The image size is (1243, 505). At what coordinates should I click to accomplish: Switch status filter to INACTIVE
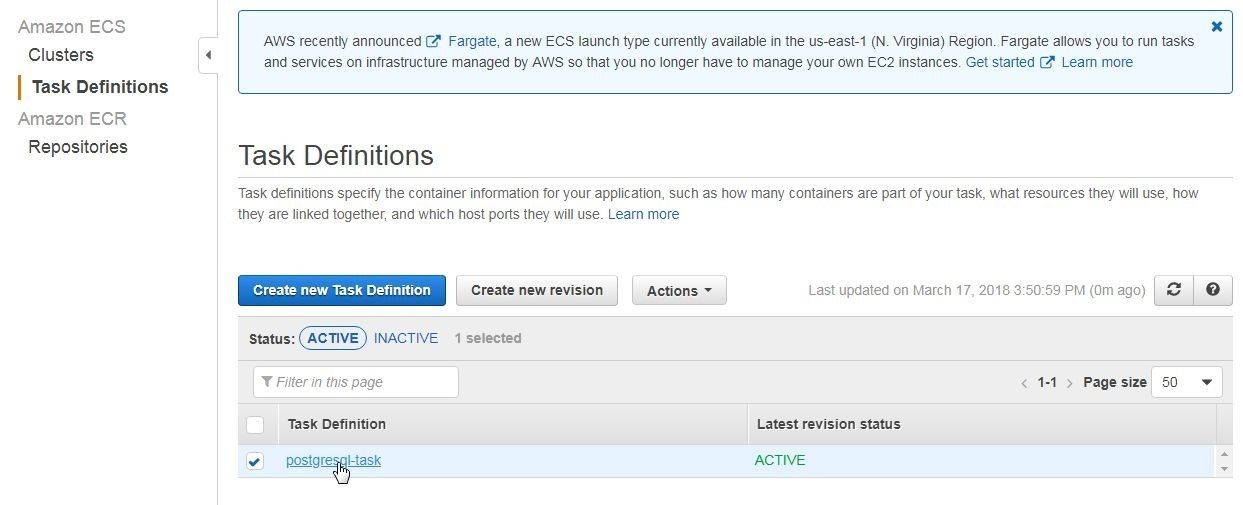point(406,338)
